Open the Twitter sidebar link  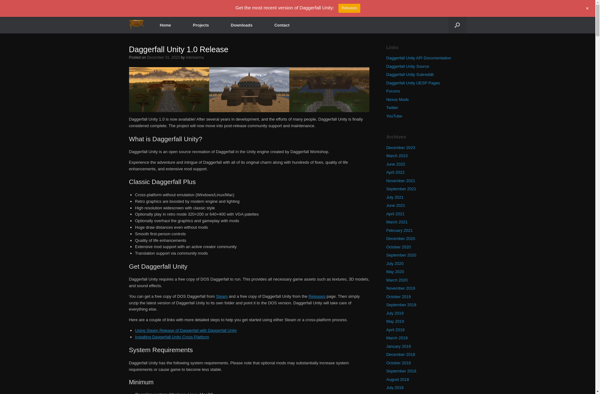pos(392,108)
